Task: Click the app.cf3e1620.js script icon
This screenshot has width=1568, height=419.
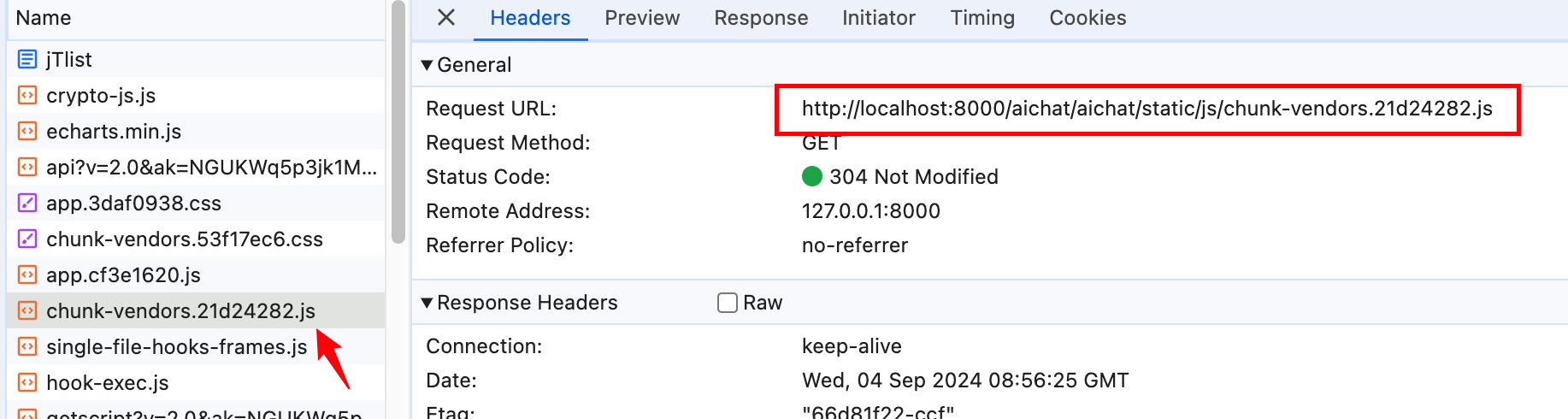Action: click(x=27, y=275)
